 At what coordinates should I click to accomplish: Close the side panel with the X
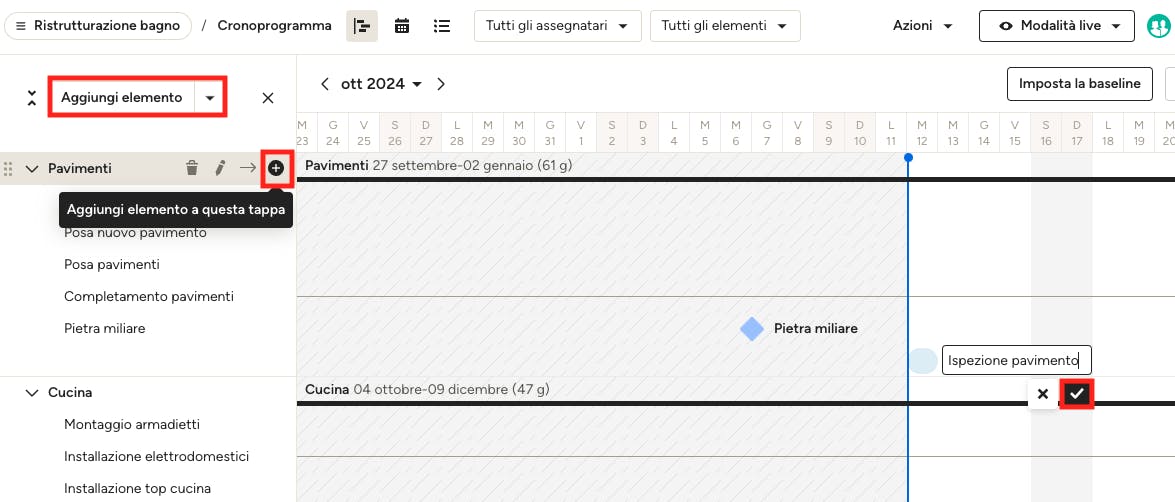[268, 98]
